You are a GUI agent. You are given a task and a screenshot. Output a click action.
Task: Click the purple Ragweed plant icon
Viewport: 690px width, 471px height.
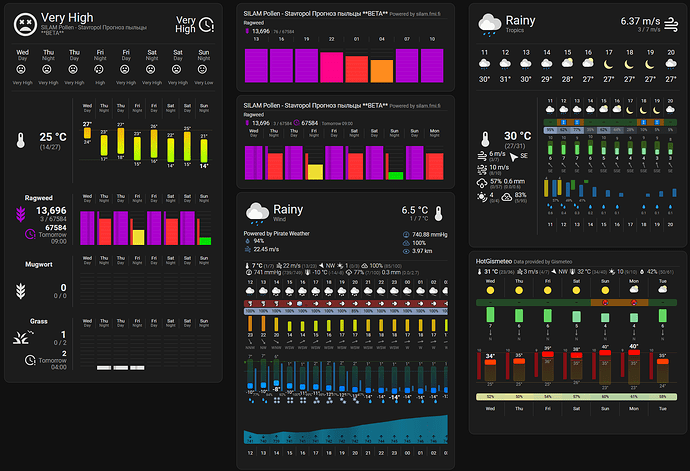21,214
